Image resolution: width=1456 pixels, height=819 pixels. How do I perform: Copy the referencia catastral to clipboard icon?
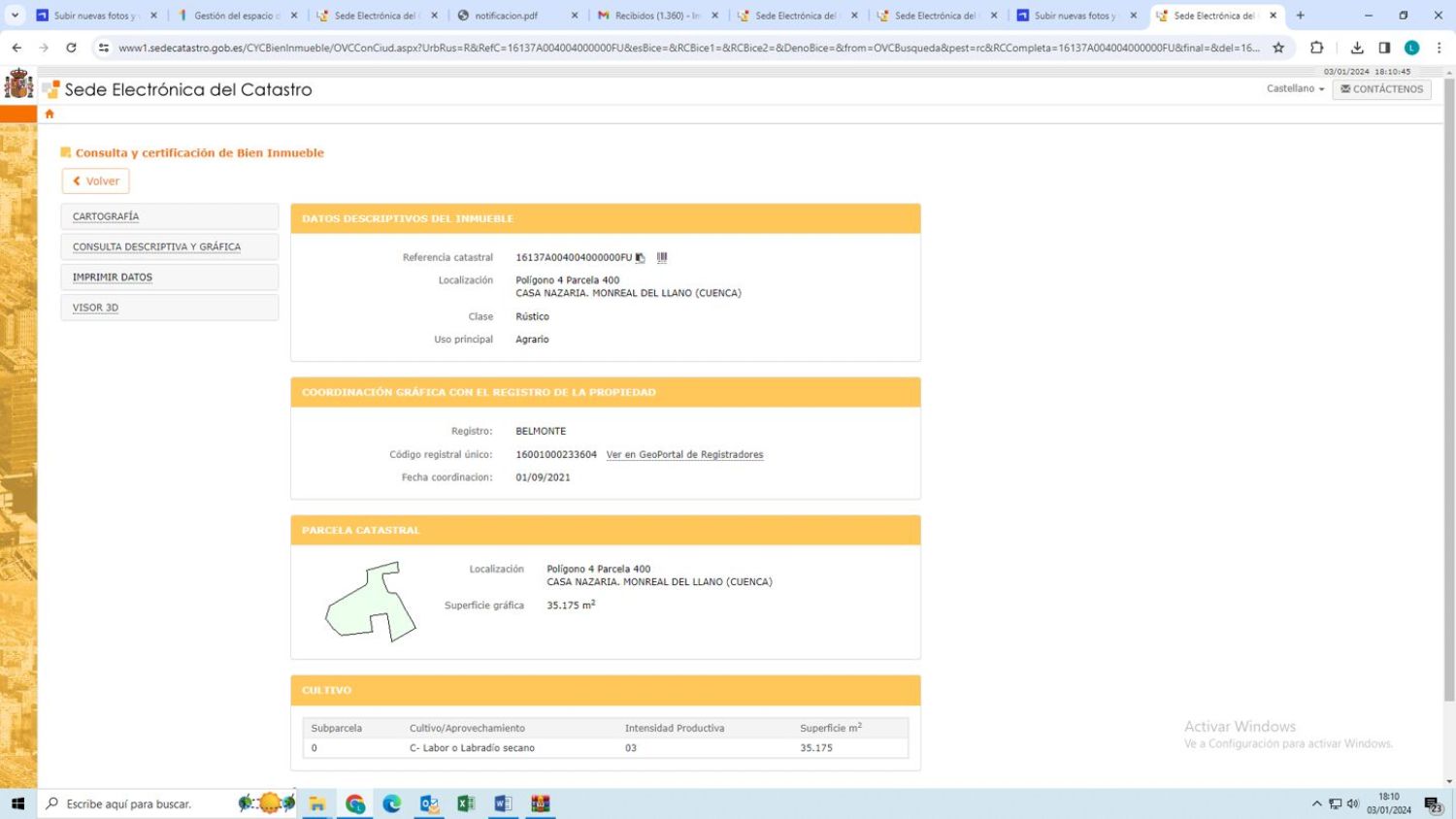click(x=640, y=258)
